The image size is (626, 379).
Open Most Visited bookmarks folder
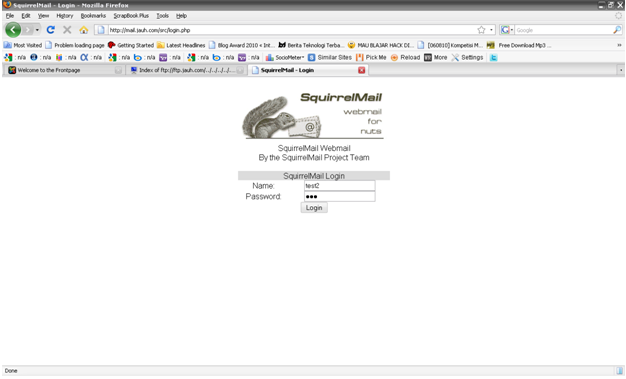click(23, 45)
